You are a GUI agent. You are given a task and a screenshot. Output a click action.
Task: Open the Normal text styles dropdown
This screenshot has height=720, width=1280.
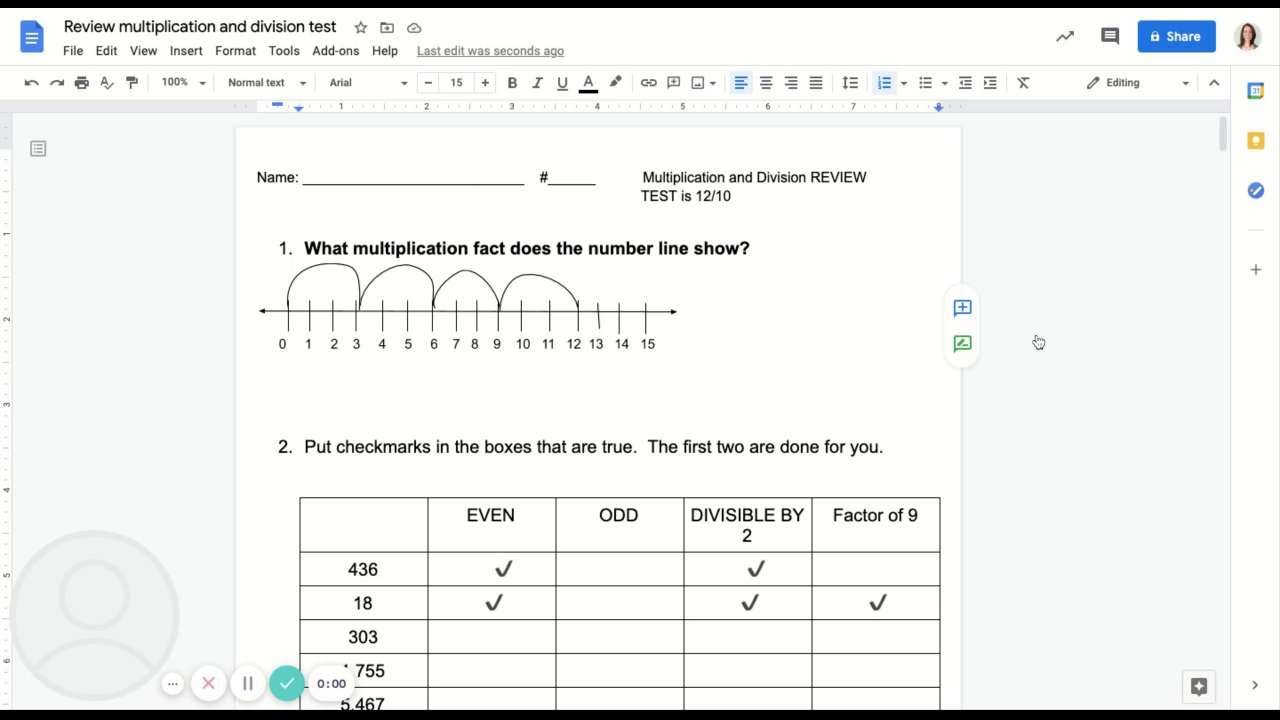pyautogui.click(x=265, y=83)
